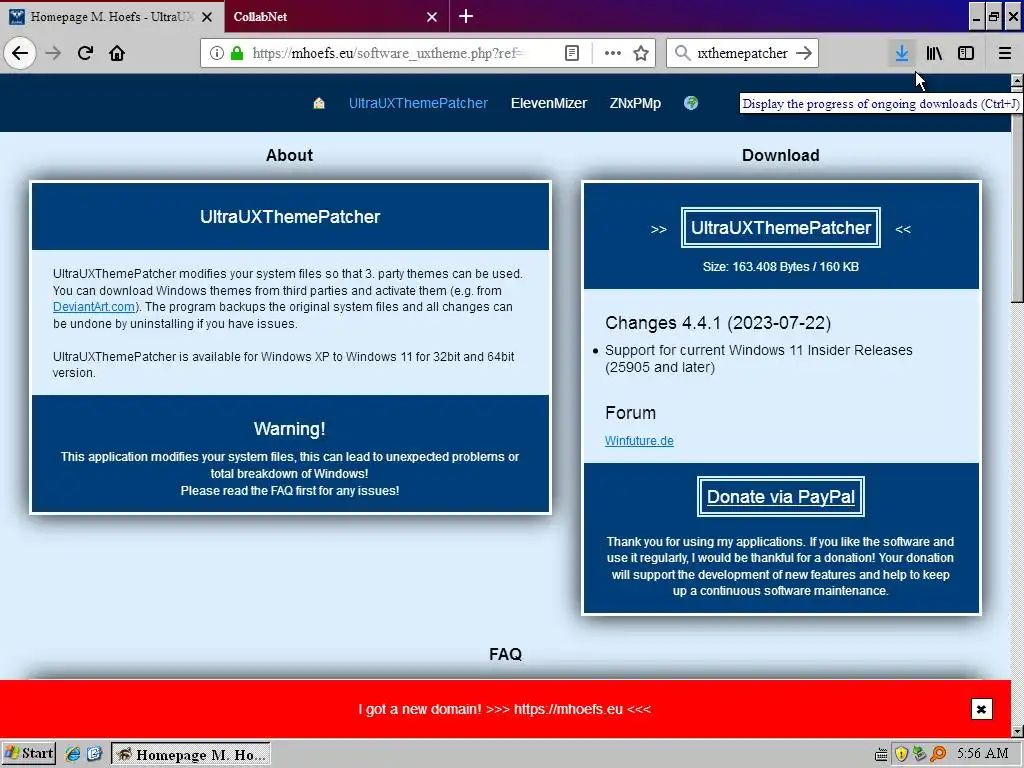Screen dimensions: 1024x768
Task: Open the ElevenMizer navigation item
Action: pyautogui.click(x=549, y=103)
